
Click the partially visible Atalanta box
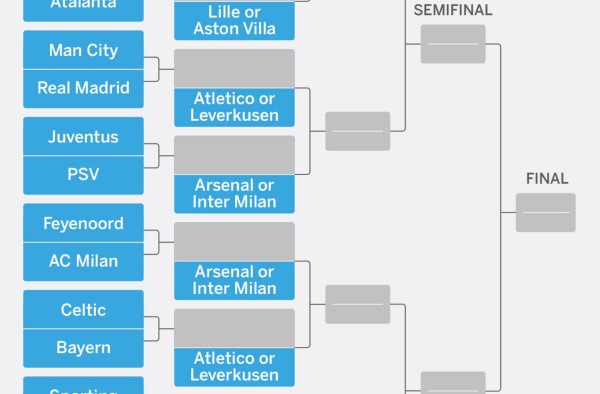pyautogui.click(x=83, y=10)
